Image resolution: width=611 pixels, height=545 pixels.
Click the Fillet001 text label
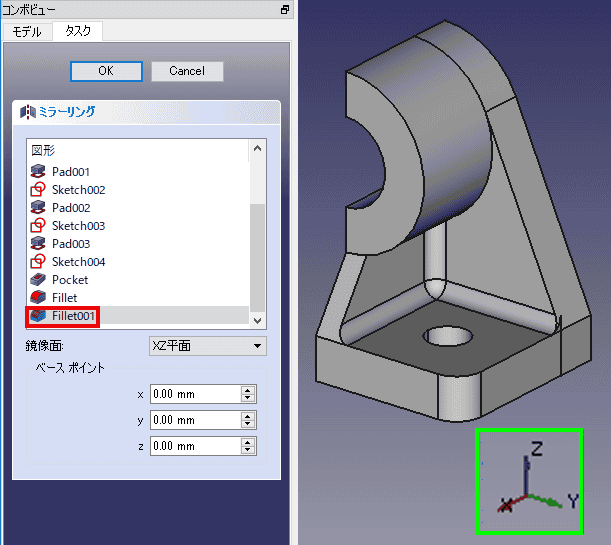pos(73,316)
